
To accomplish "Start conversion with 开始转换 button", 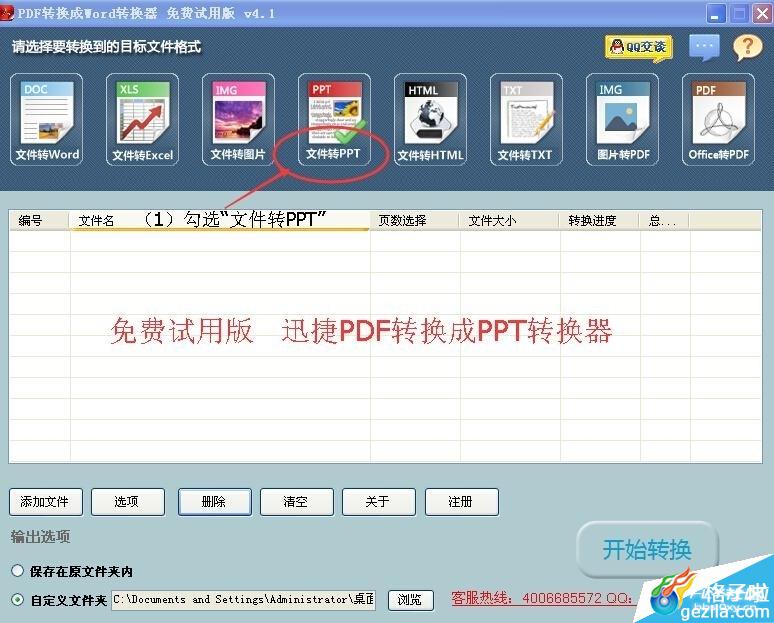I will coord(647,549).
